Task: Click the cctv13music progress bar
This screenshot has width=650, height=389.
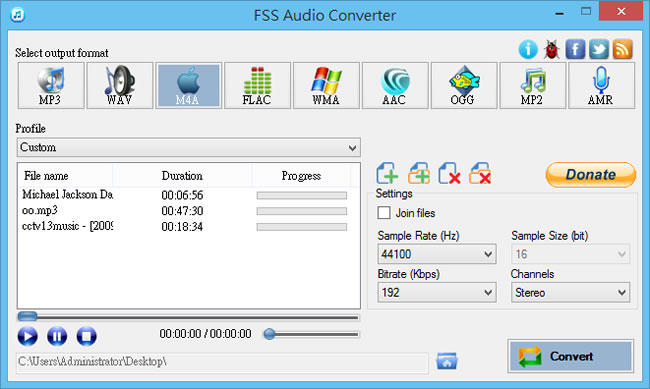Action: pos(302,227)
